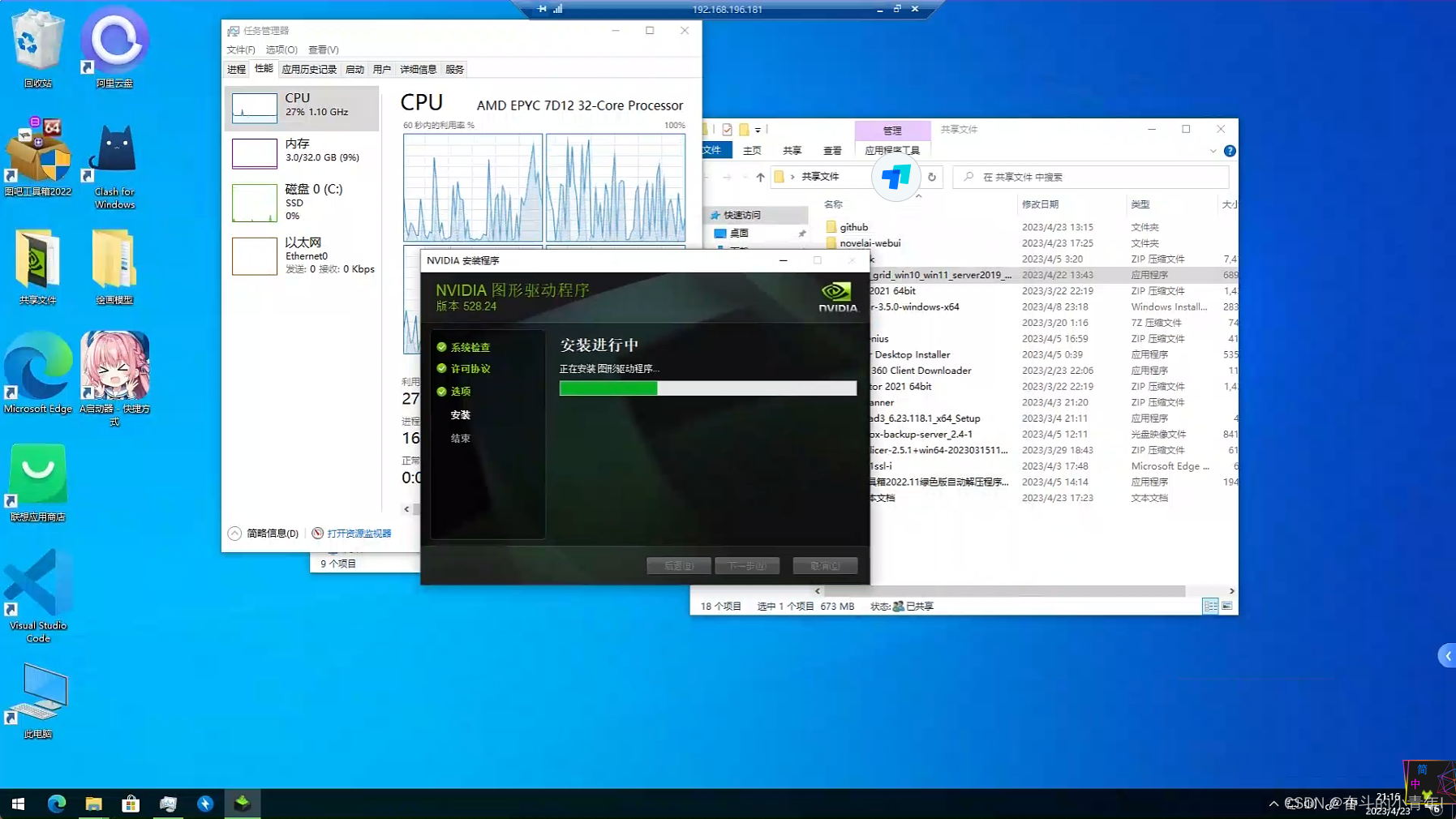This screenshot has height=819, width=1456.
Task: Click the ToDesk floating icon
Action: 895,177
